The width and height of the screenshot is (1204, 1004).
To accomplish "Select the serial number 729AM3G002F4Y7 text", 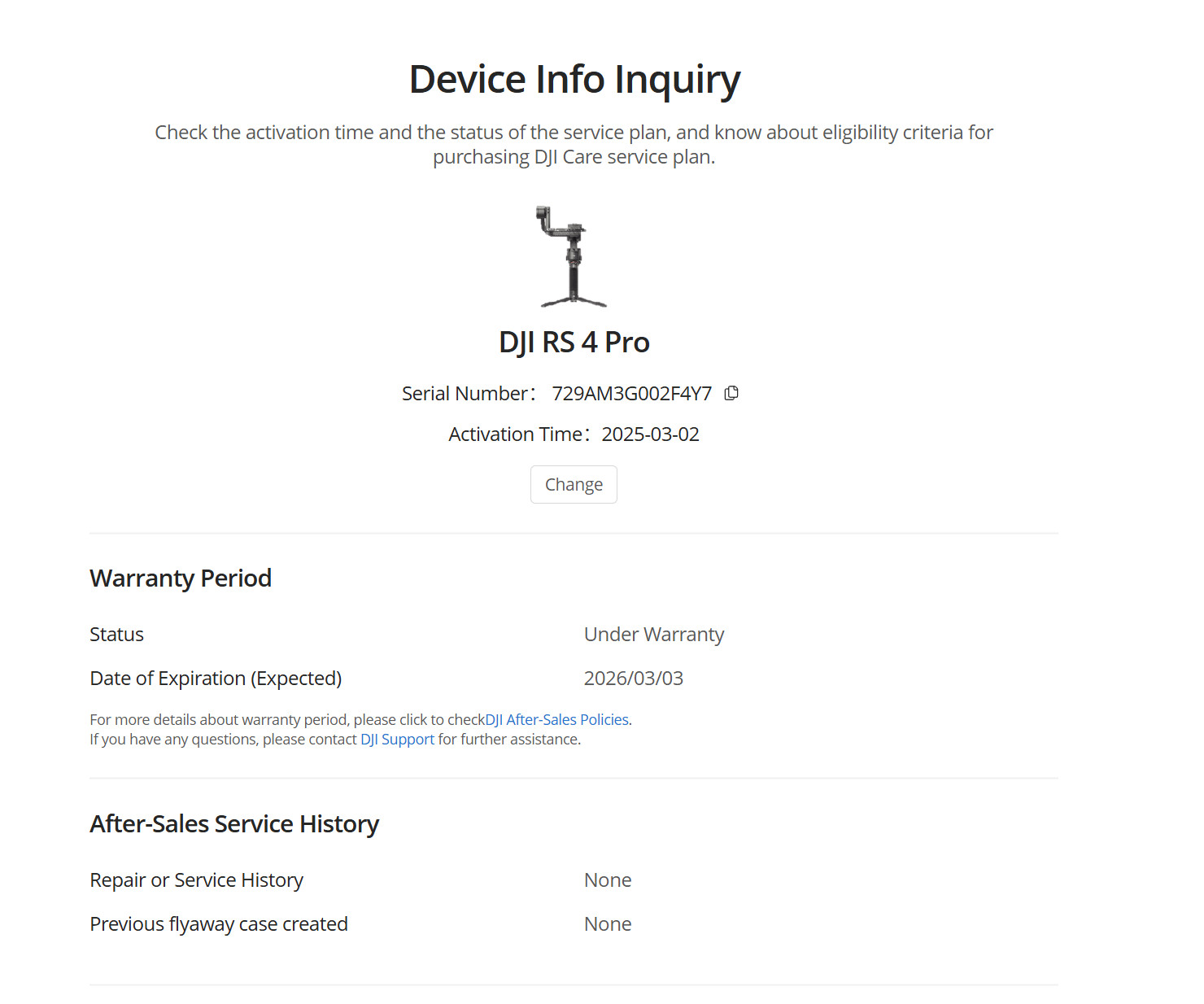I will (631, 394).
